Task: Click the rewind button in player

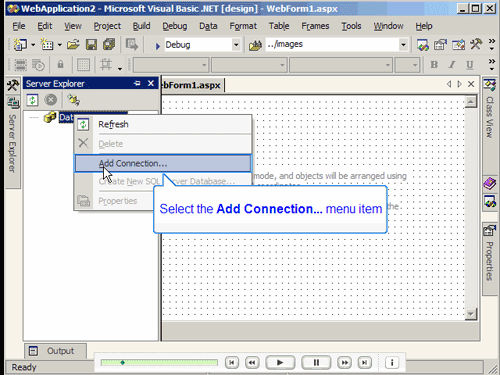Action: 252,362
